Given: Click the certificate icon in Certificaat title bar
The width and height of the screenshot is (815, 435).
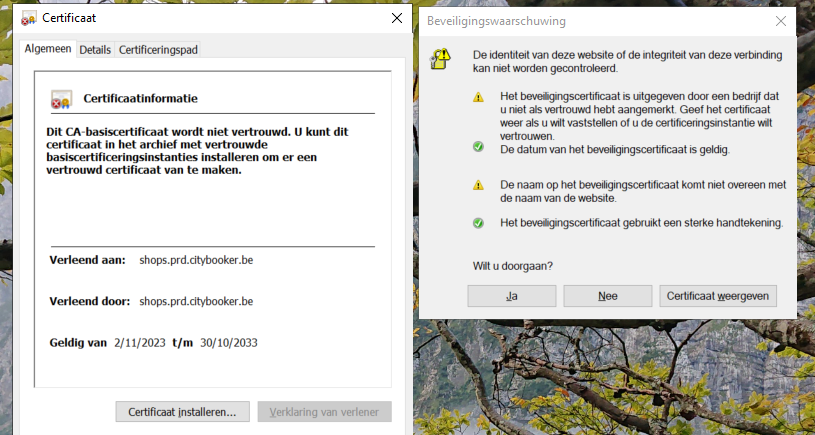Looking at the screenshot, I should [x=29, y=18].
